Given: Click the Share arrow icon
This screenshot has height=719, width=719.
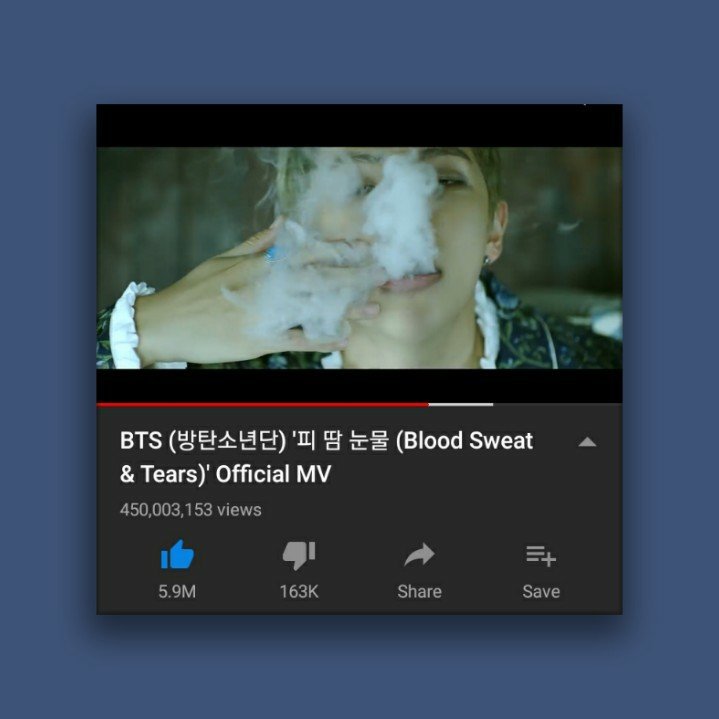Looking at the screenshot, I should pyautogui.click(x=419, y=555).
